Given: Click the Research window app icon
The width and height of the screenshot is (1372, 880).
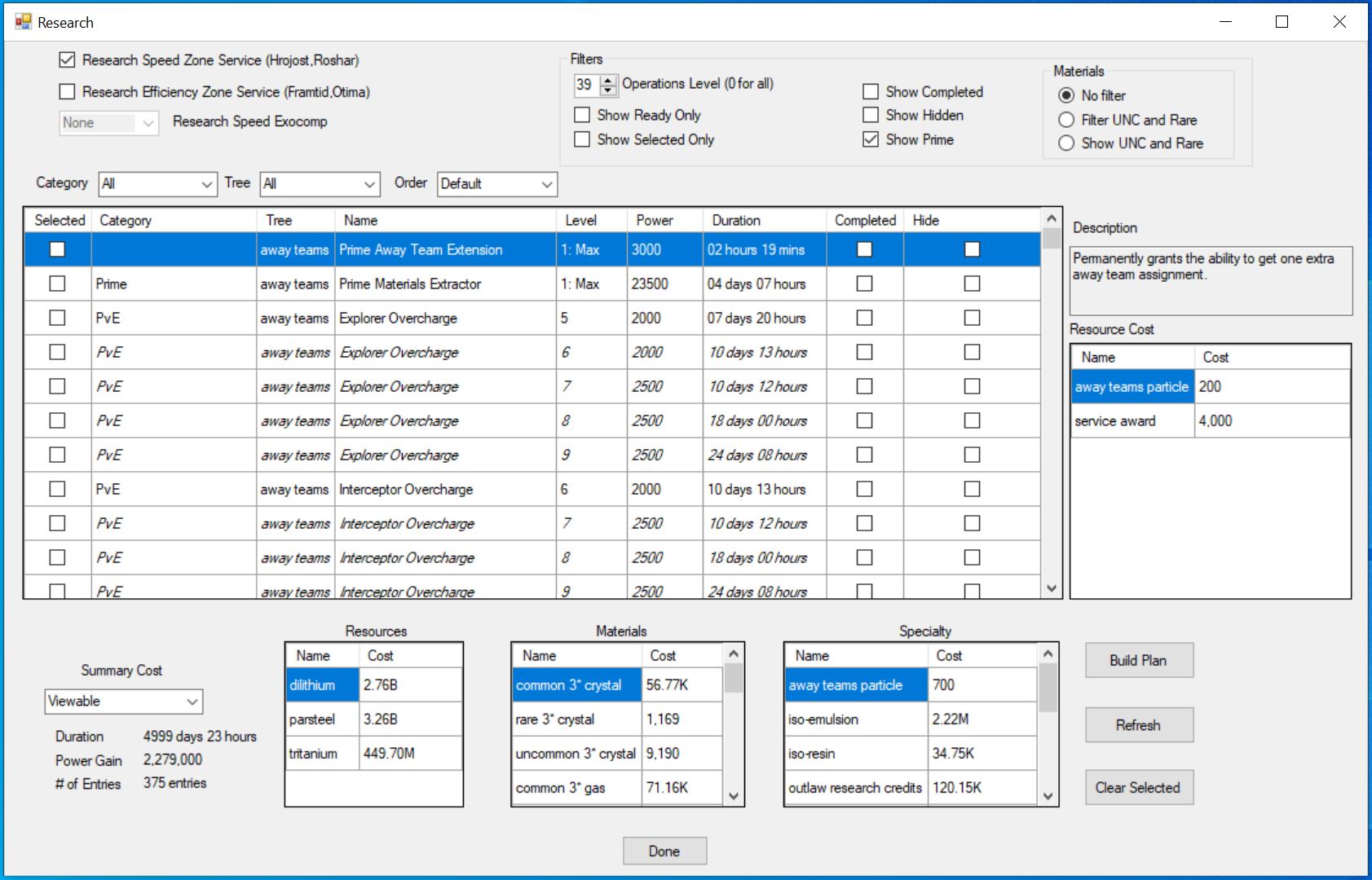Looking at the screenshot, I should [23, 22].
